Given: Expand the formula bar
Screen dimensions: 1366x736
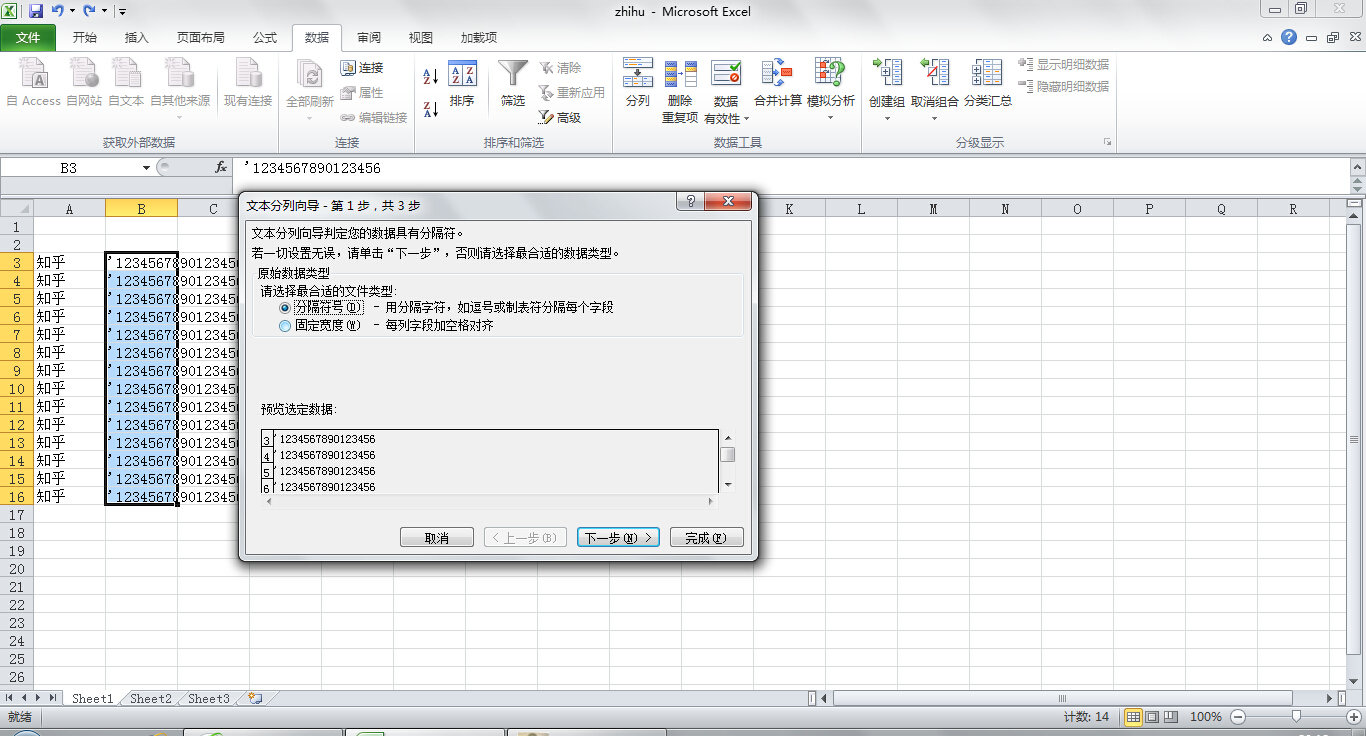Looking at the screenshot, I should tap(1356, 168).
